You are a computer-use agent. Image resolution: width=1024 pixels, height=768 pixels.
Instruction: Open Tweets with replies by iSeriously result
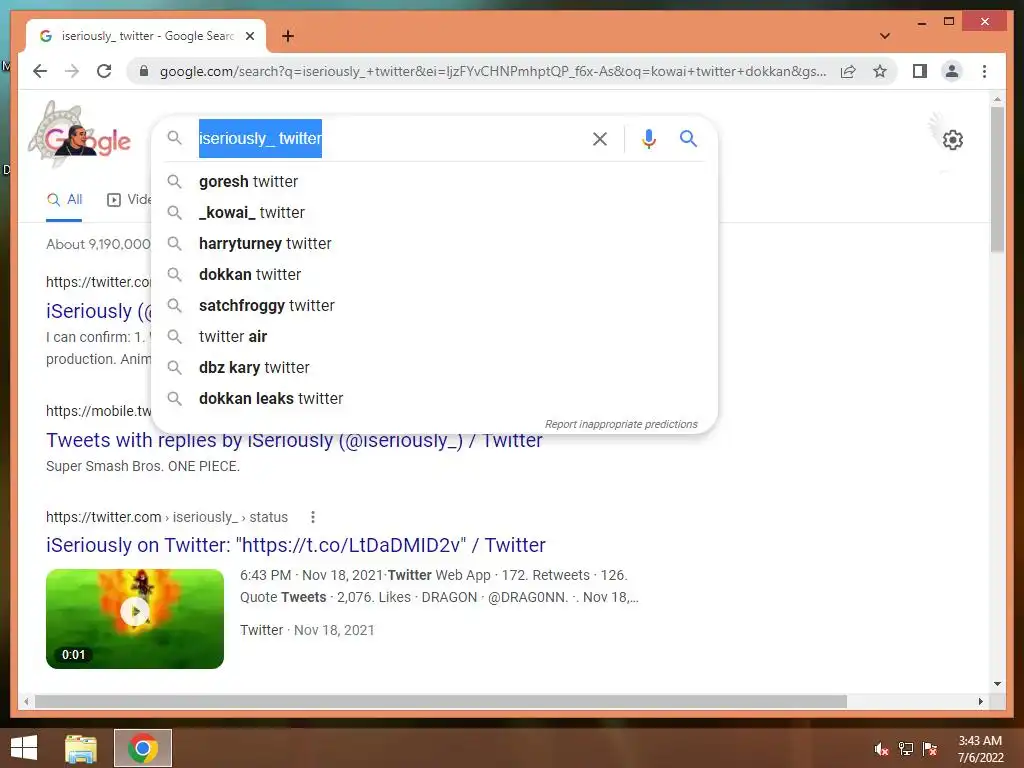[294, 440]
